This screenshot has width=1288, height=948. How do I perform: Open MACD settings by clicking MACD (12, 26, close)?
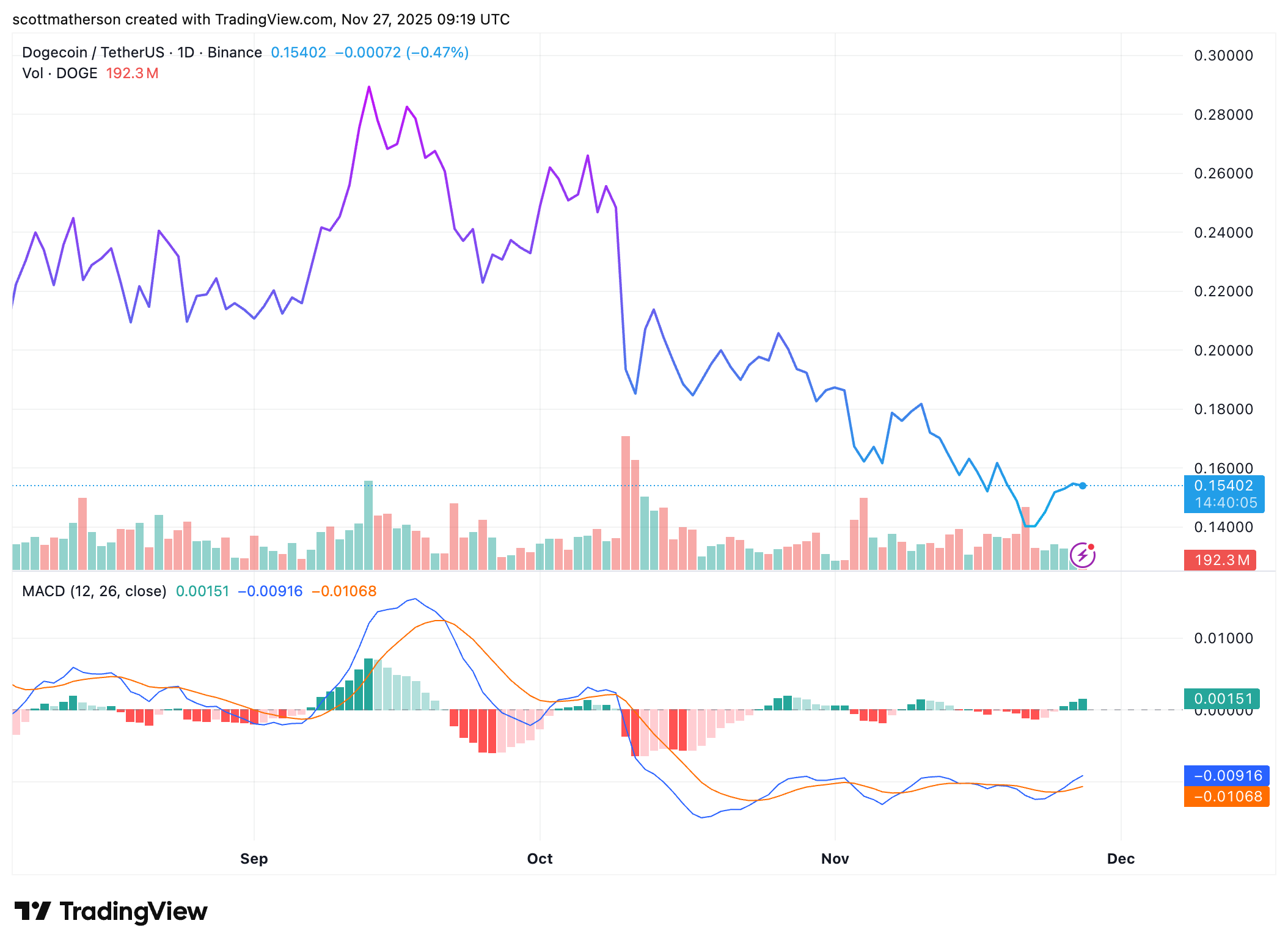94,591
